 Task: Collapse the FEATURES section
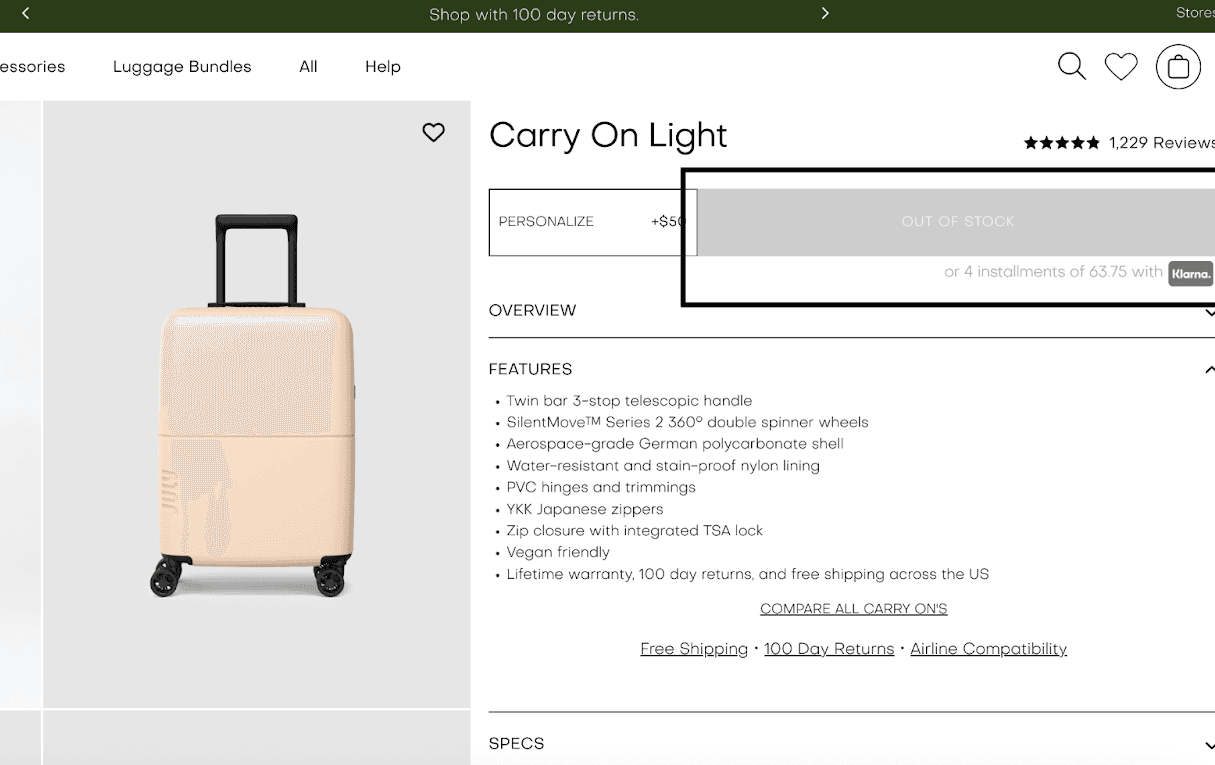[852, 369]
